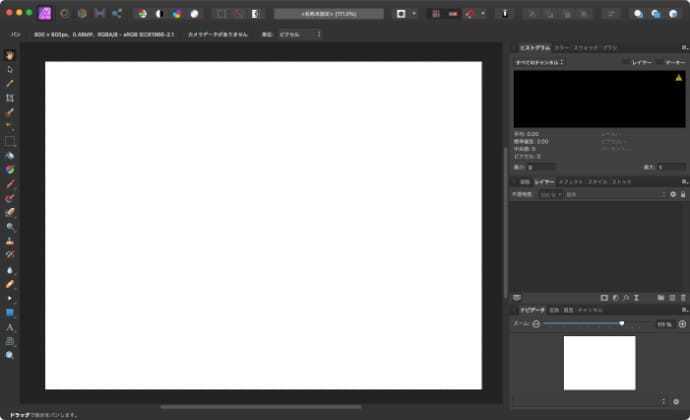Click the warning triangle in histogram
Image resolution: width=690 pixels, height=420 pixels.
tap(678, 77)
